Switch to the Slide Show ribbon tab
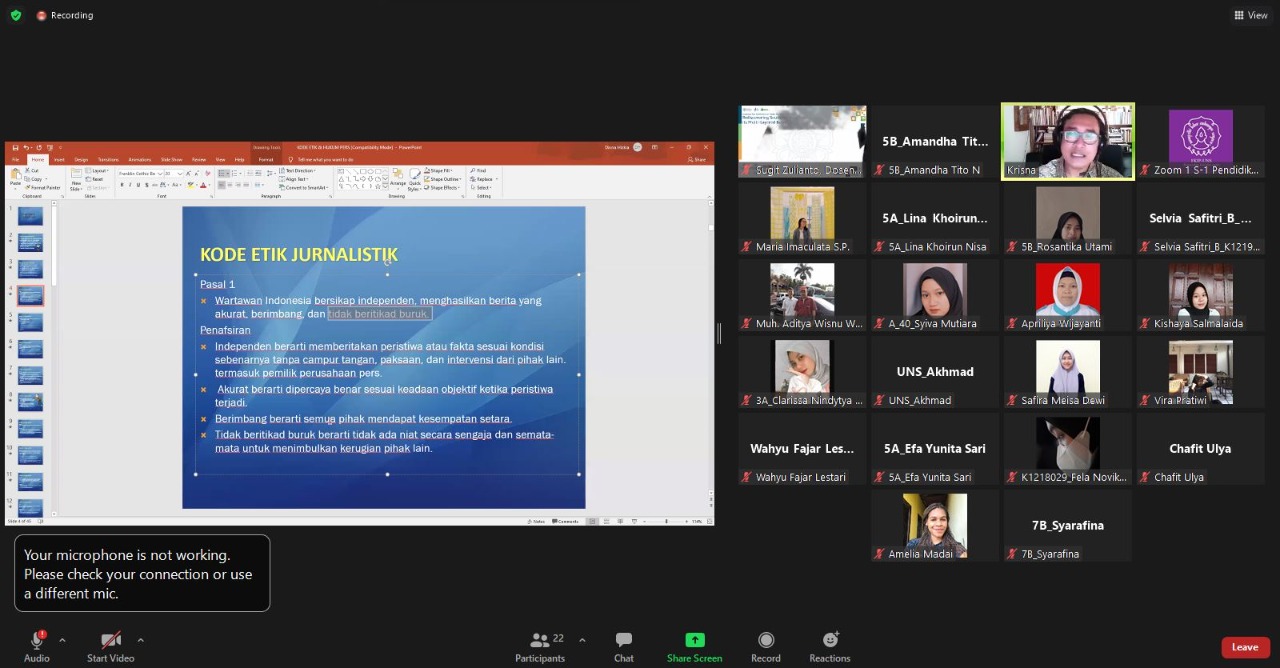Screen dimensions: 1280x668 171,160
